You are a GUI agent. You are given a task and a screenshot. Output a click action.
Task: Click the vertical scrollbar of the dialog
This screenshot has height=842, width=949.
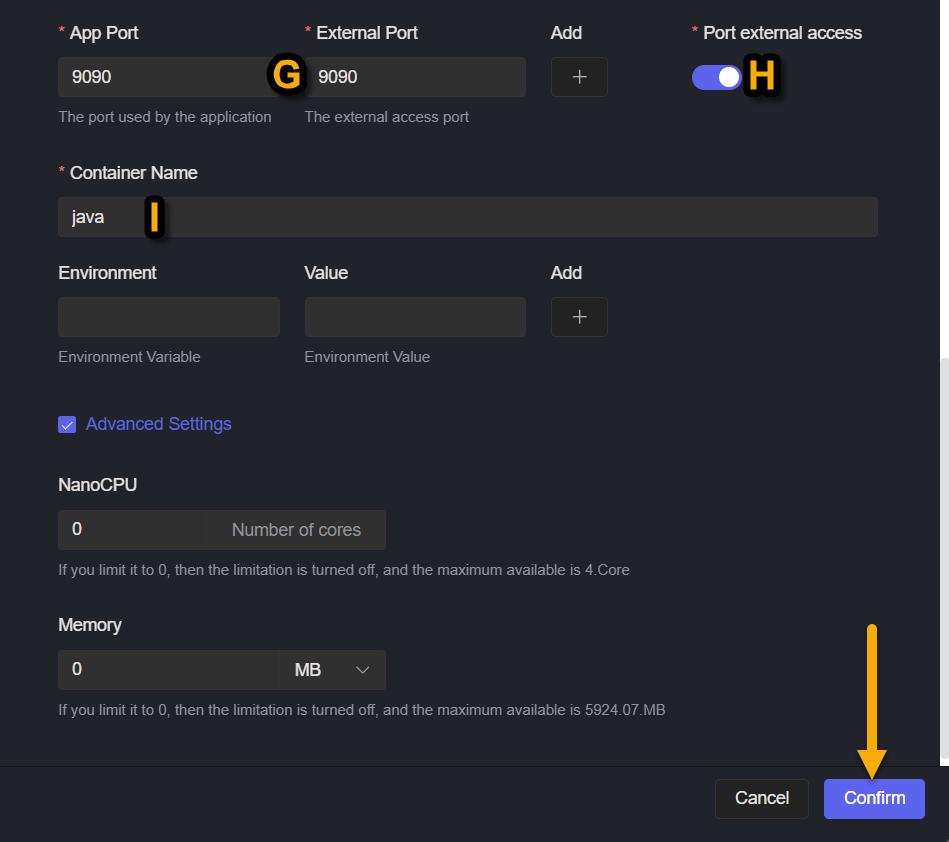tap(944, 560)
